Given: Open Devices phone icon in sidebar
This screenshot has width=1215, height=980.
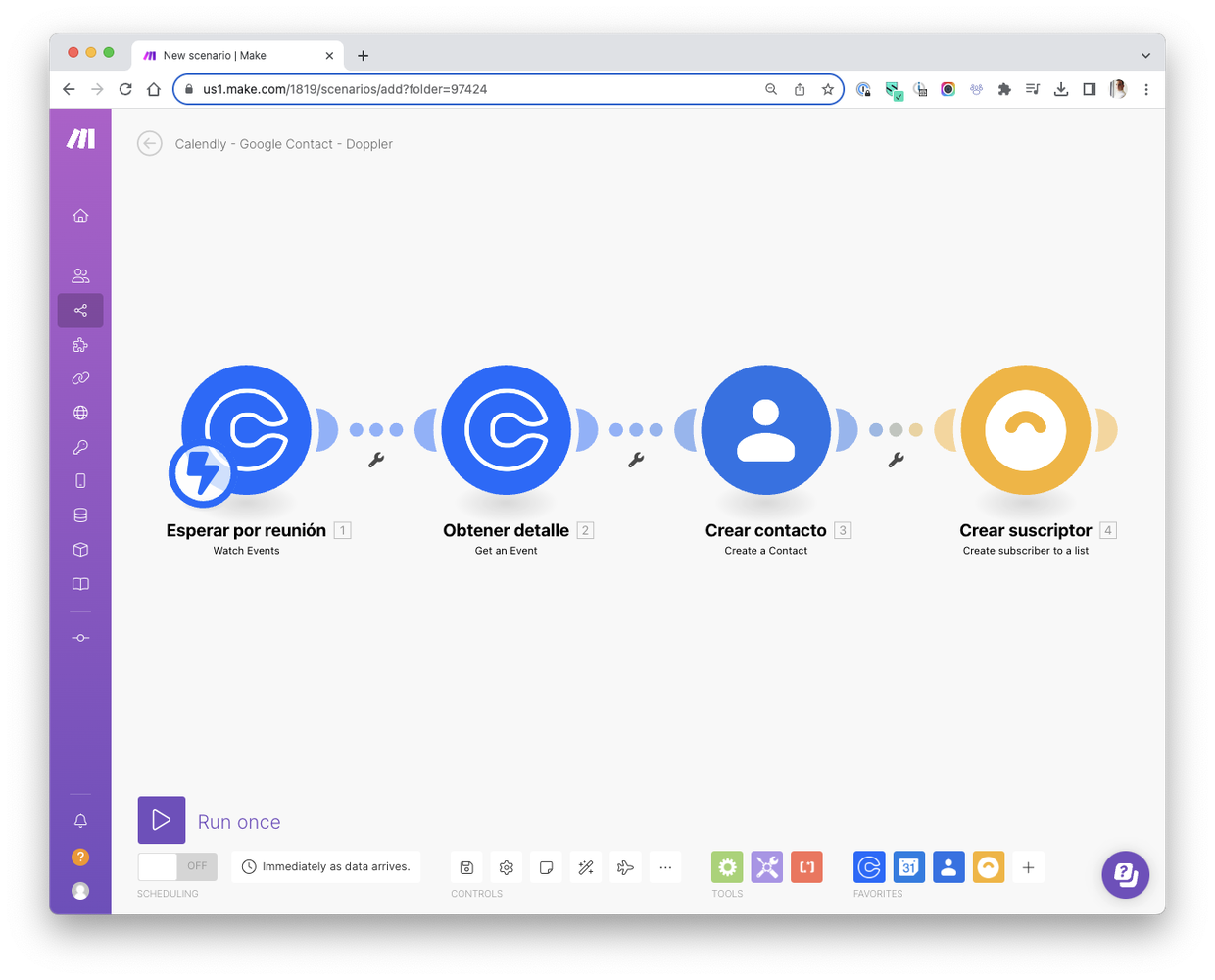Looking at the screenshot, I should coord(80,481).
